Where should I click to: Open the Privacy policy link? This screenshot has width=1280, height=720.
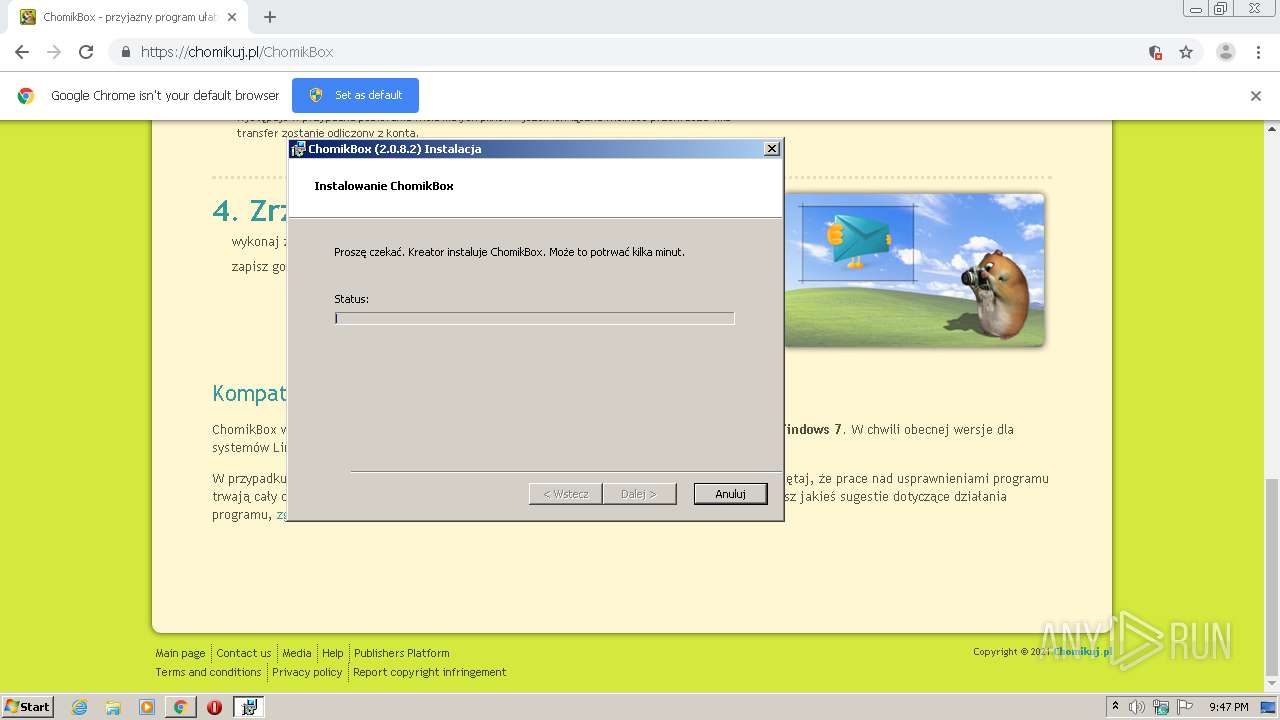(x=307, y=672)
